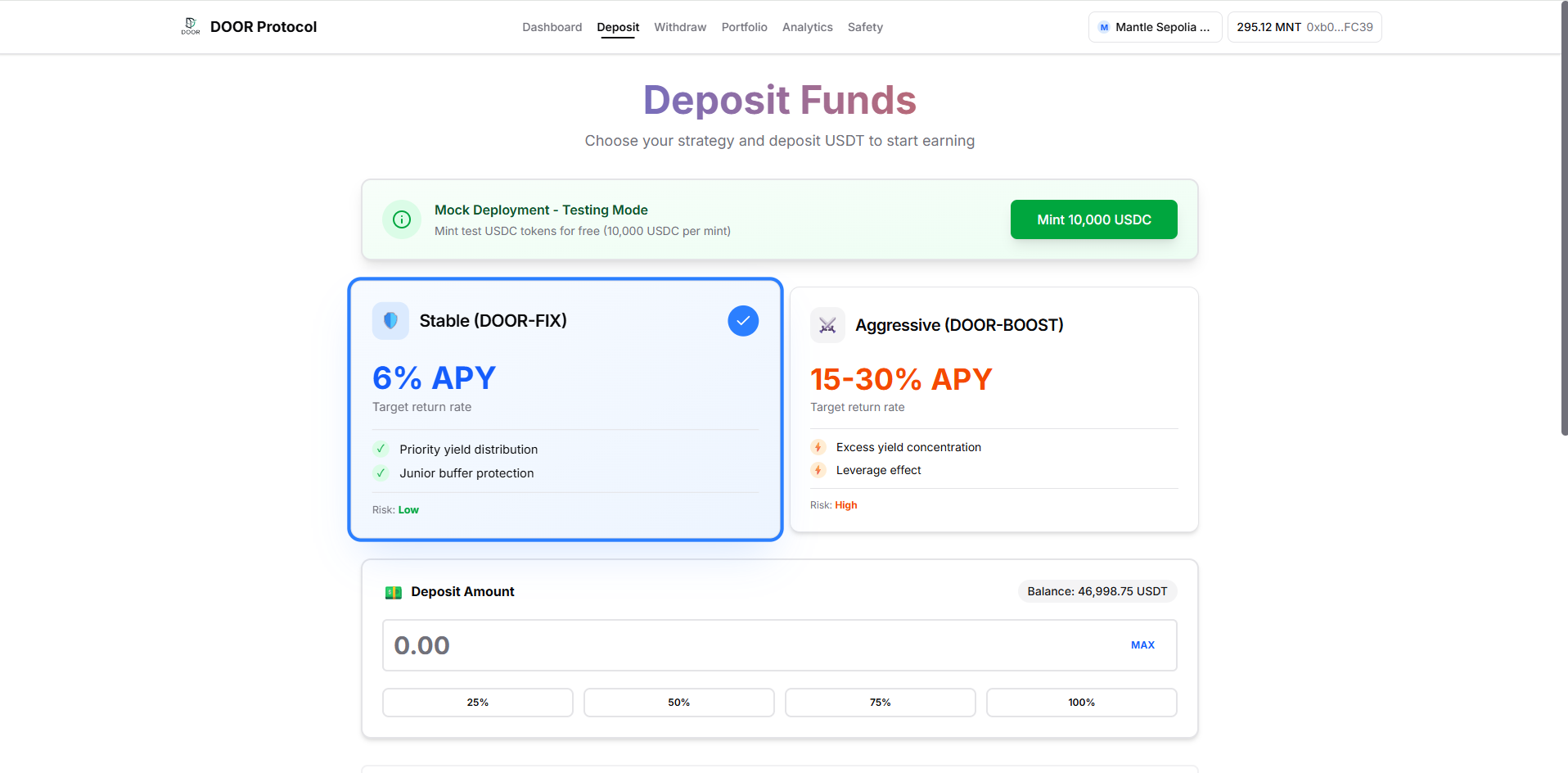Open the wallet account 0xb0...FC39 menu

click(1304, 27)
